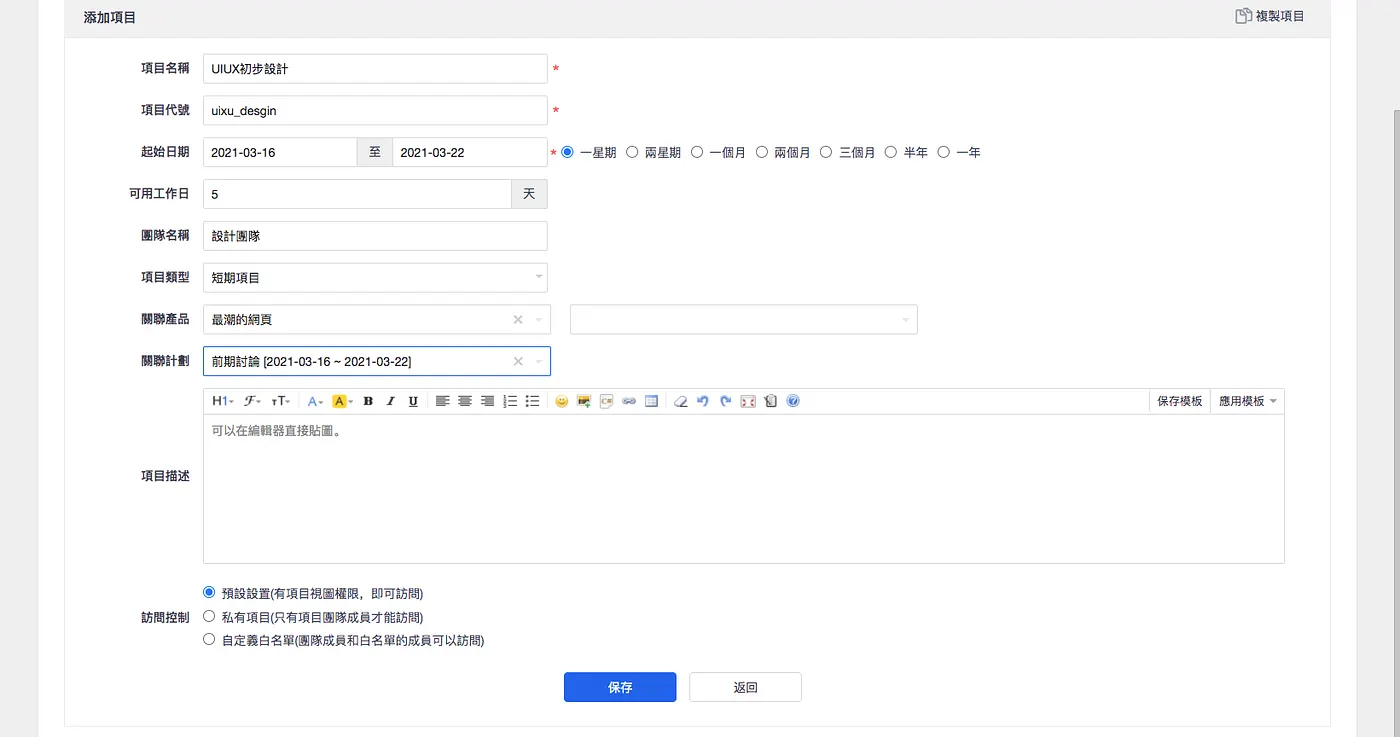Apply italic formatting in the description editor
This screenshot has width=1400, height=737.
391,401
